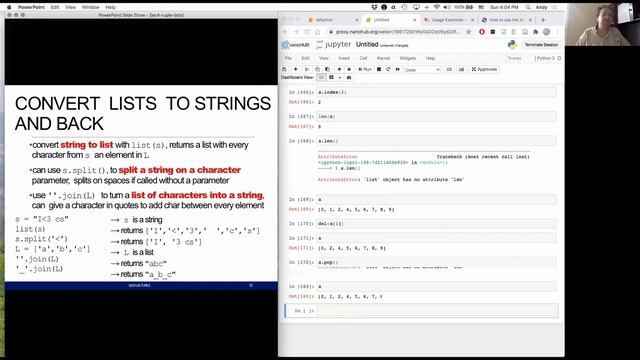Restart and run all with fast-forward icon
The height and width of the screenshot is (360, 640).
tap(398, 69)
